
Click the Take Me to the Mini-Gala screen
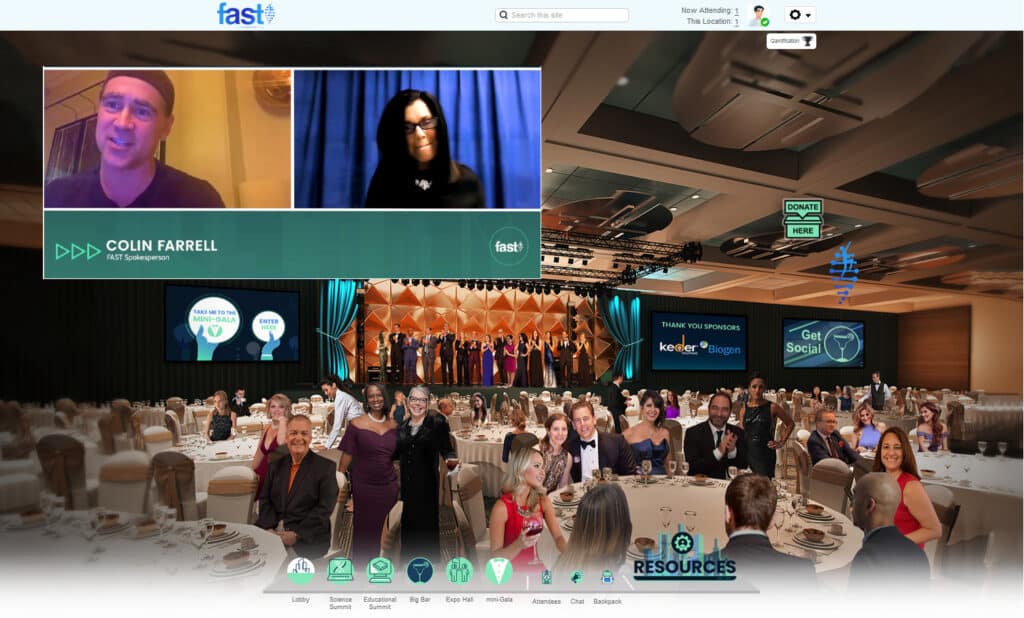(x=232, y=324)
